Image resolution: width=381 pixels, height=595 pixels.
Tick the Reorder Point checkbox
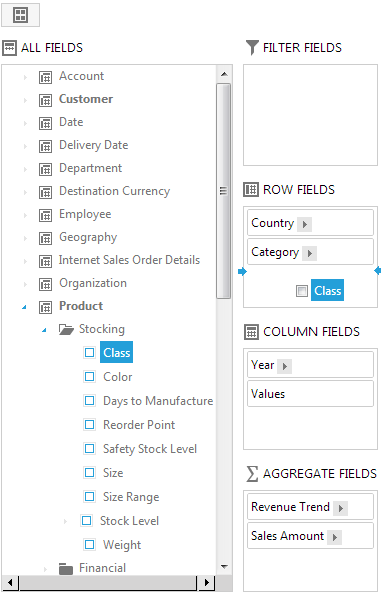tap(90, 424)
